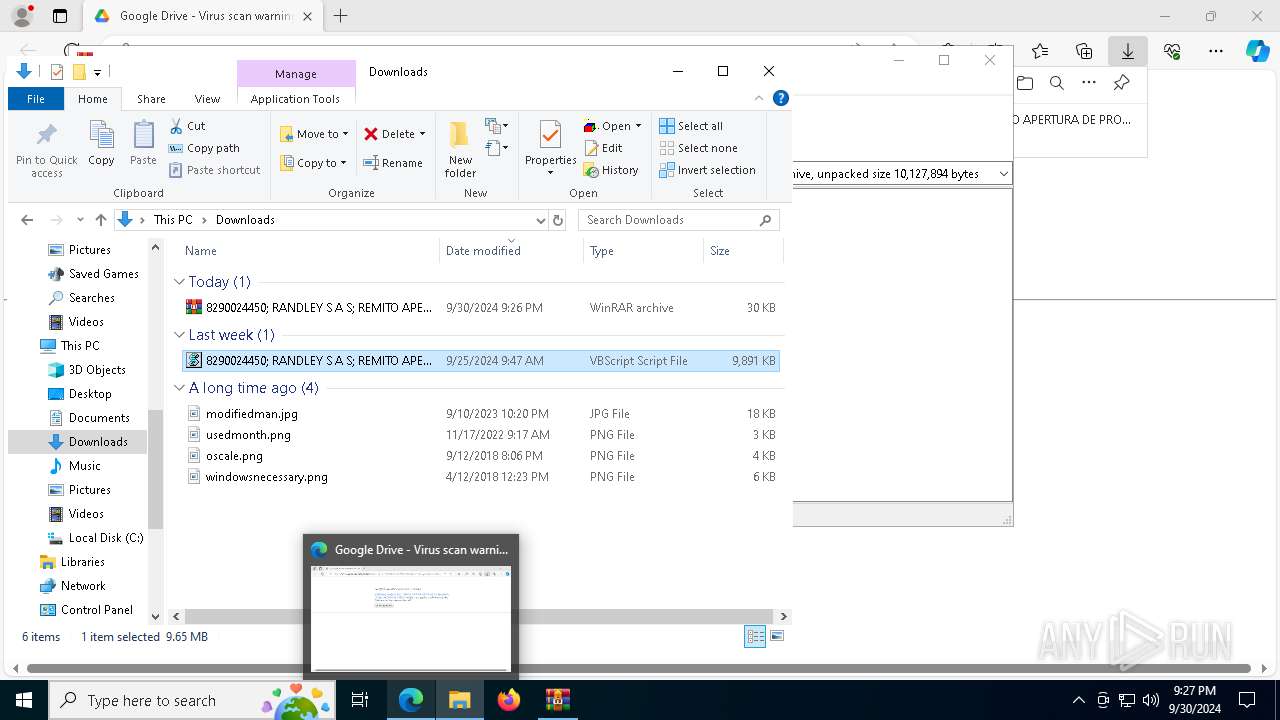The width and height of the screenshot is (1280, 720).
Task: Open Edge downloads icon in browser toolbar
Action: [1127, 51]
